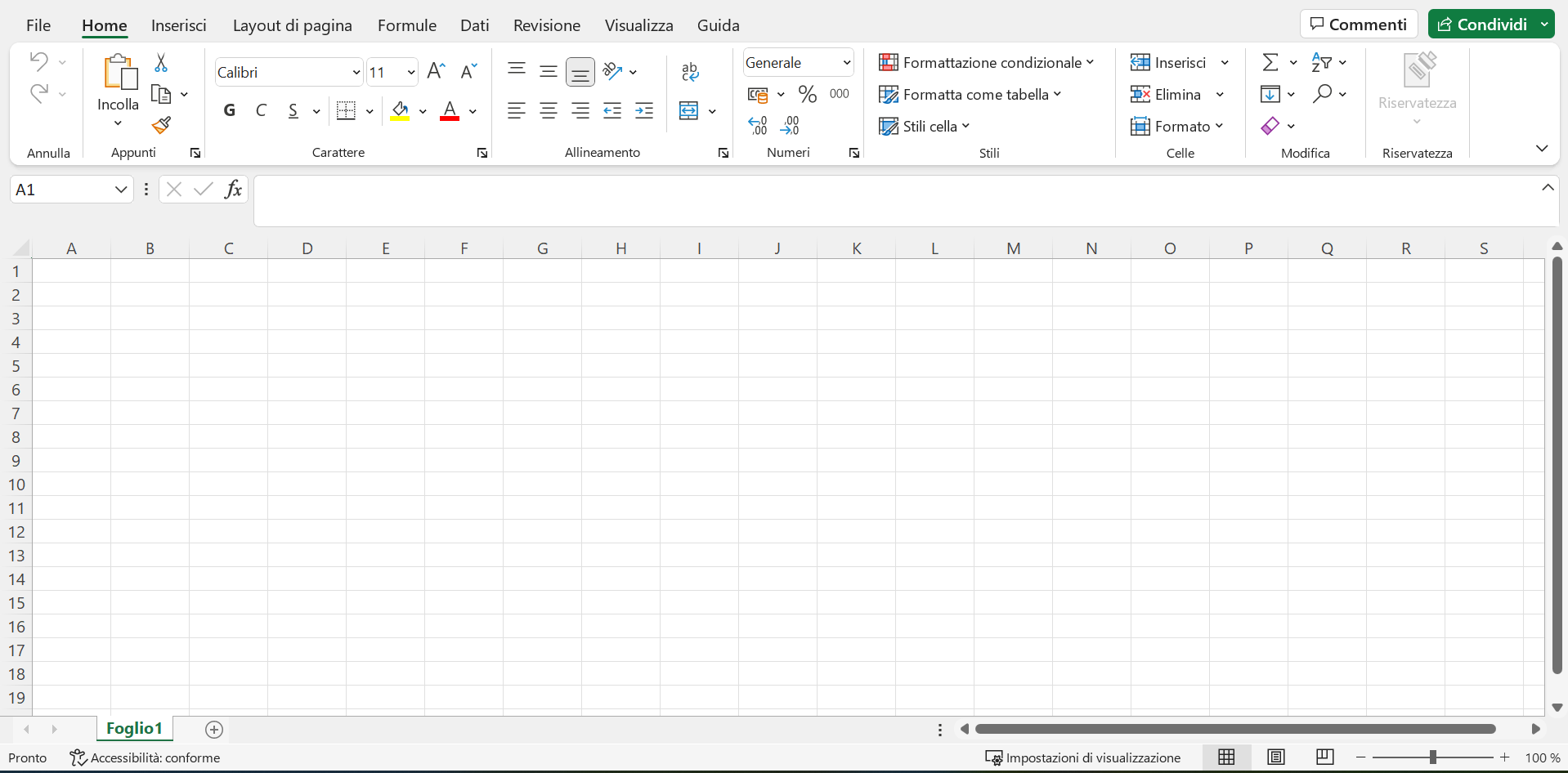The width and height of the screenshot is (1568, 773).
Task: Click decrease decimal places icon
Action: [x=790, y=125]
